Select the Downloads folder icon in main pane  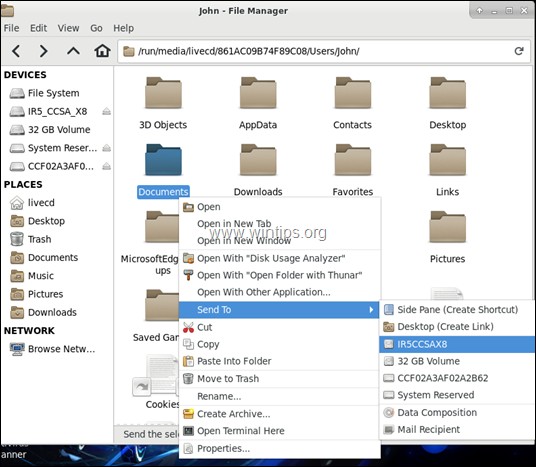click(x=258, y=160)
